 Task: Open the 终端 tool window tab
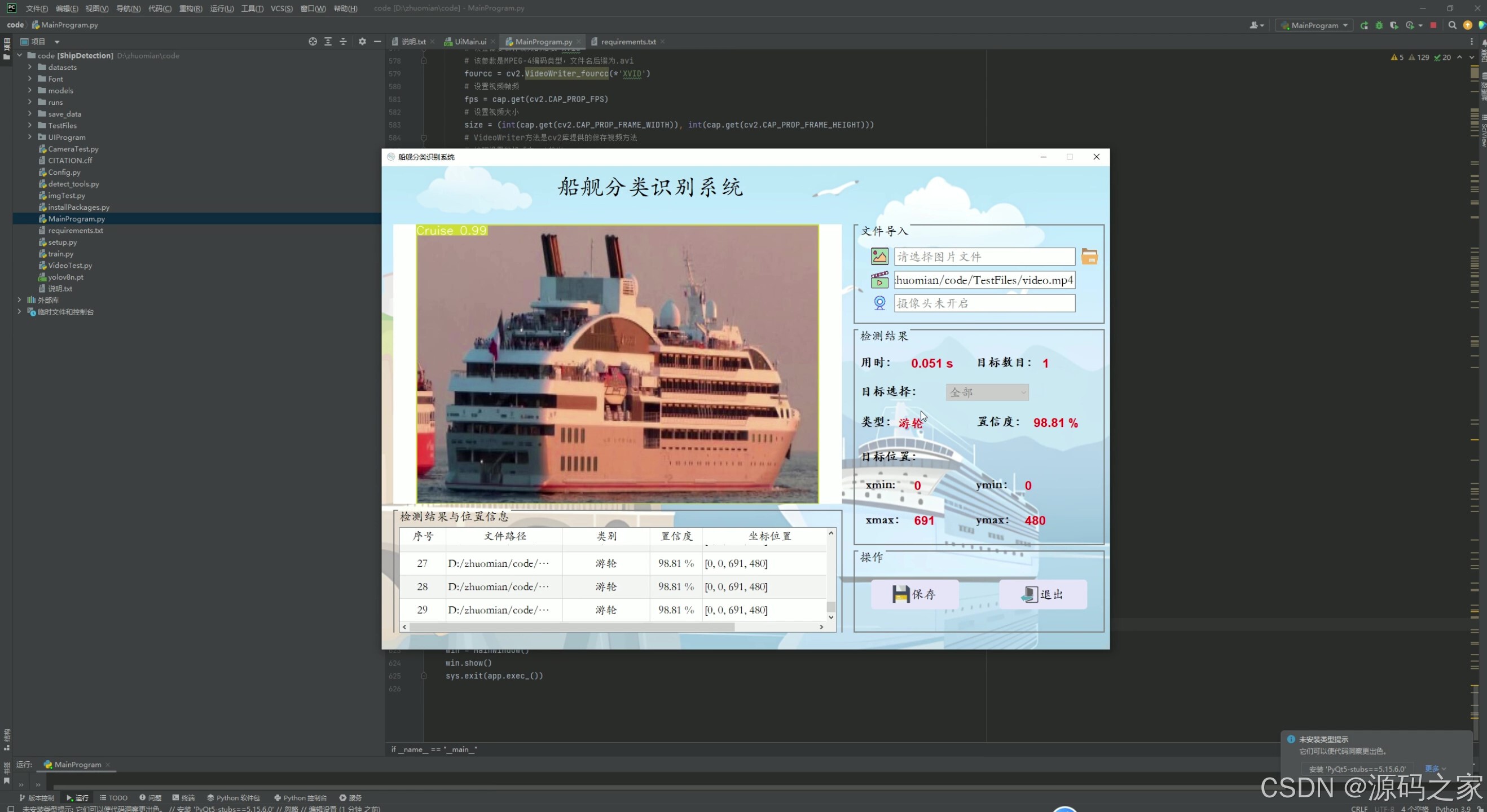pos(183,797)
